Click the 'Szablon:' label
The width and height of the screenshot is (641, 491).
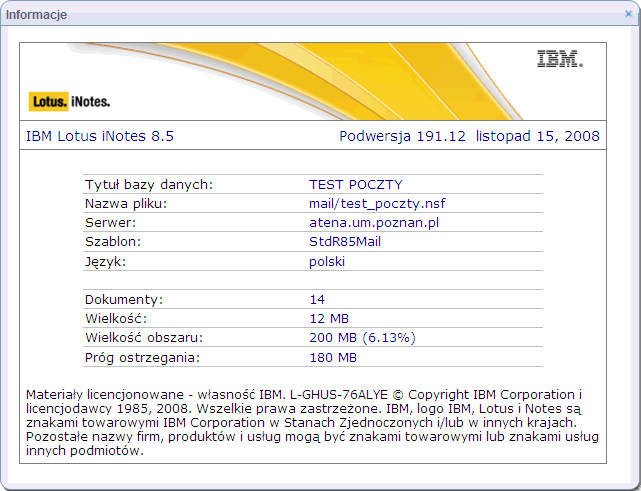pos(113,242)
